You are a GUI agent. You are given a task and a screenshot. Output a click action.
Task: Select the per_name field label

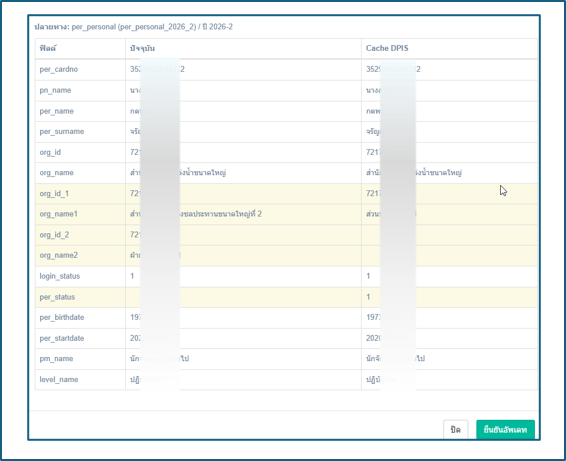tap(56, 111)
